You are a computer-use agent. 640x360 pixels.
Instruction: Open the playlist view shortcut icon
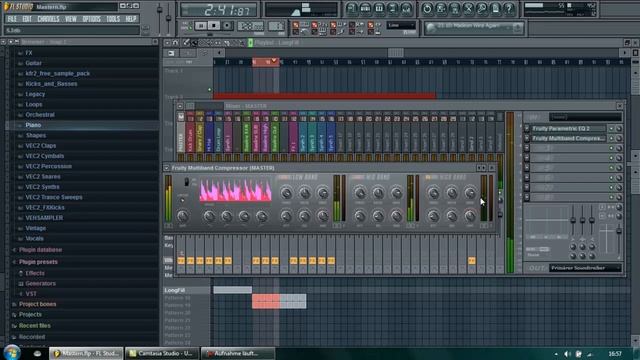(351, 9)
